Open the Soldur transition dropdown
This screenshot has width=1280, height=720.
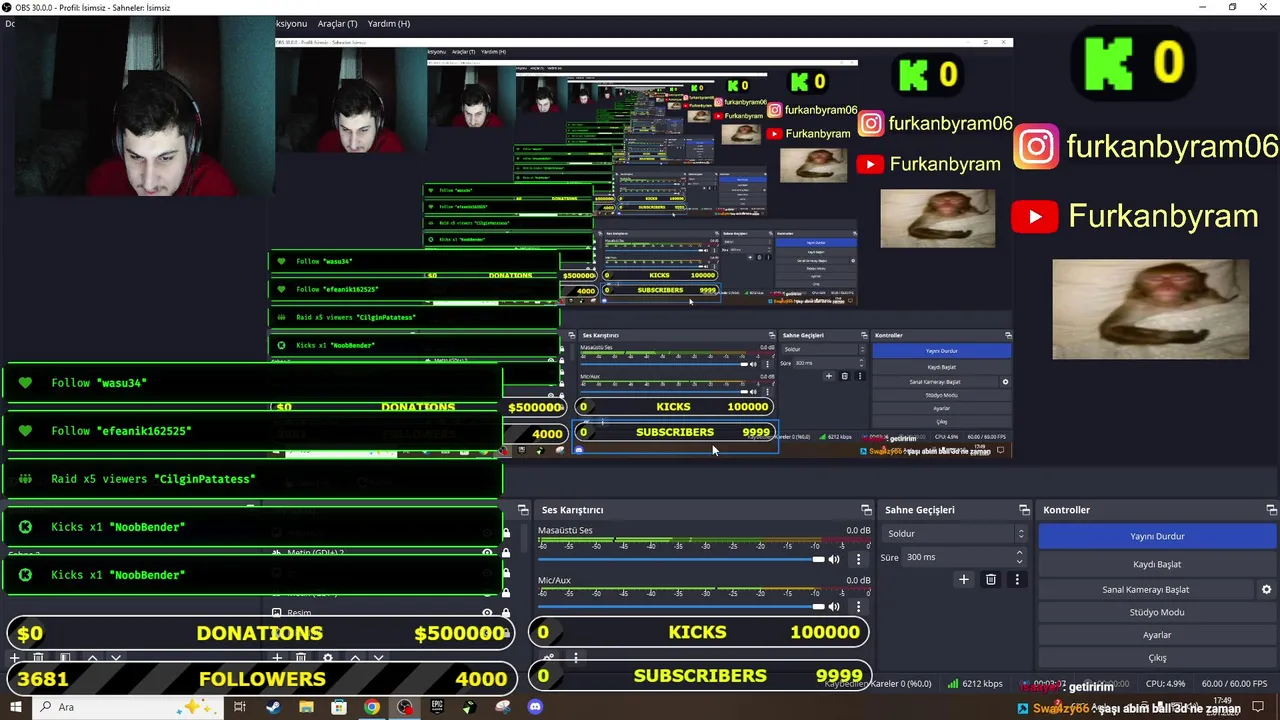pos(955,534)
